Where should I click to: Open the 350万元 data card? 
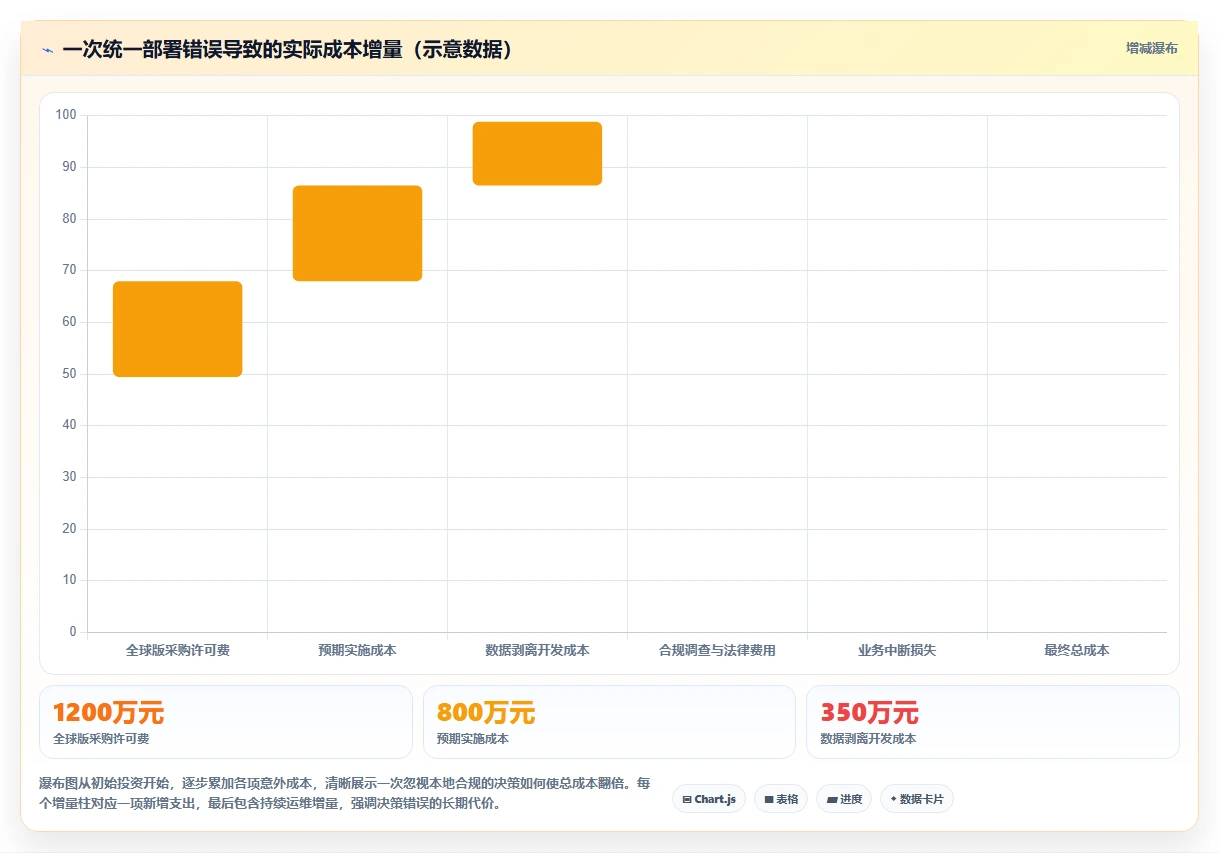point(993,722)
